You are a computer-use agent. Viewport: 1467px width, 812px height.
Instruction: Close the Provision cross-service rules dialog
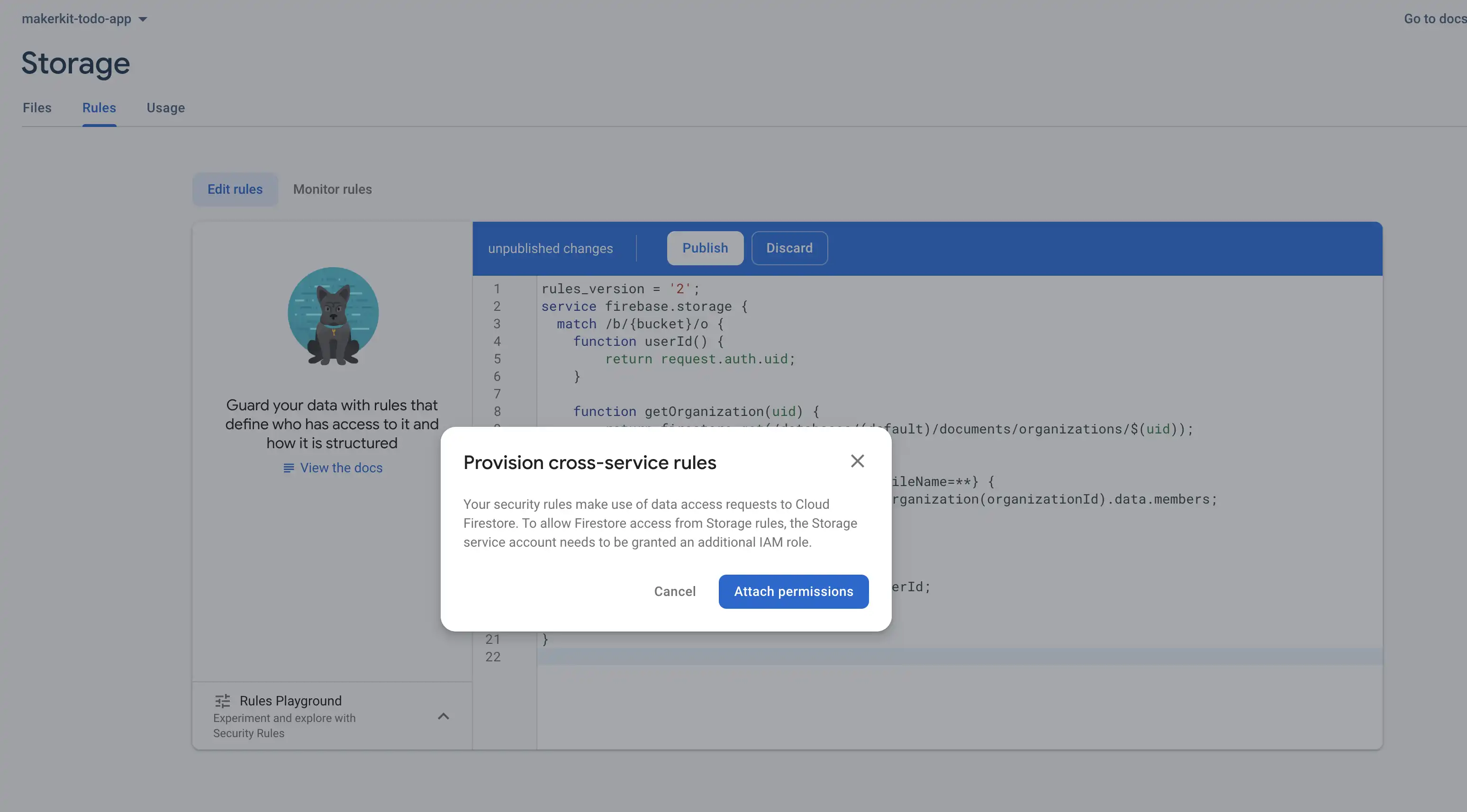(857, 460)
